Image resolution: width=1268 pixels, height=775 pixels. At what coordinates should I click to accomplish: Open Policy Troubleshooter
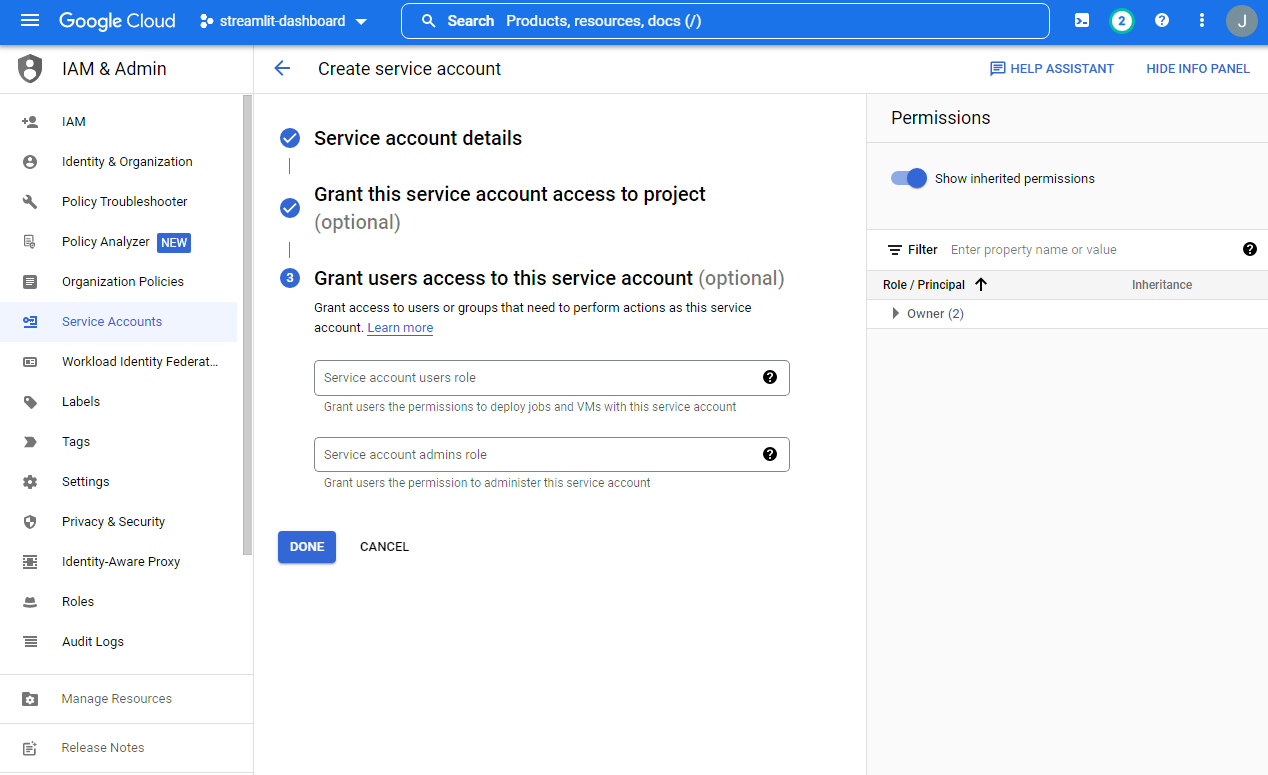(x=119, y=202)
